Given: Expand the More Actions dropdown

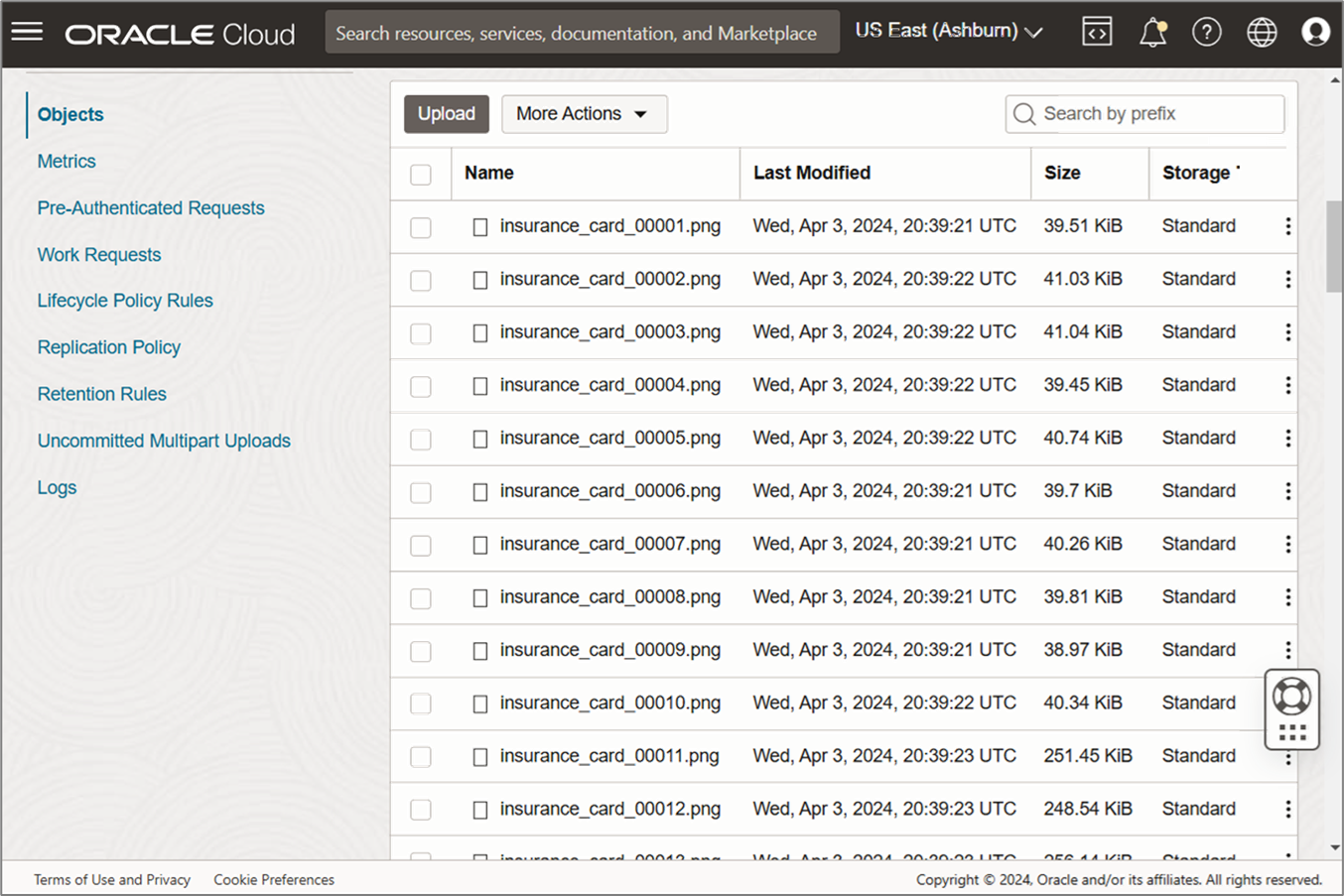Looking at the screenshot, I should pos(584,114).
